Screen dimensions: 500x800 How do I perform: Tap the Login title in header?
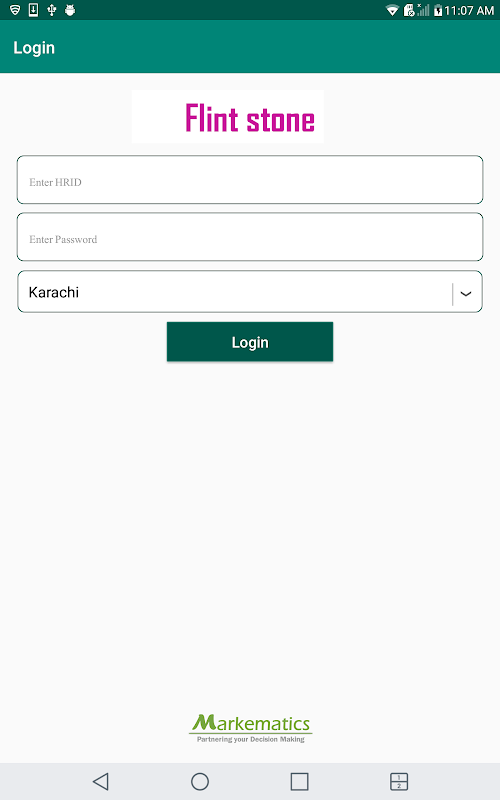coord(34,47)
